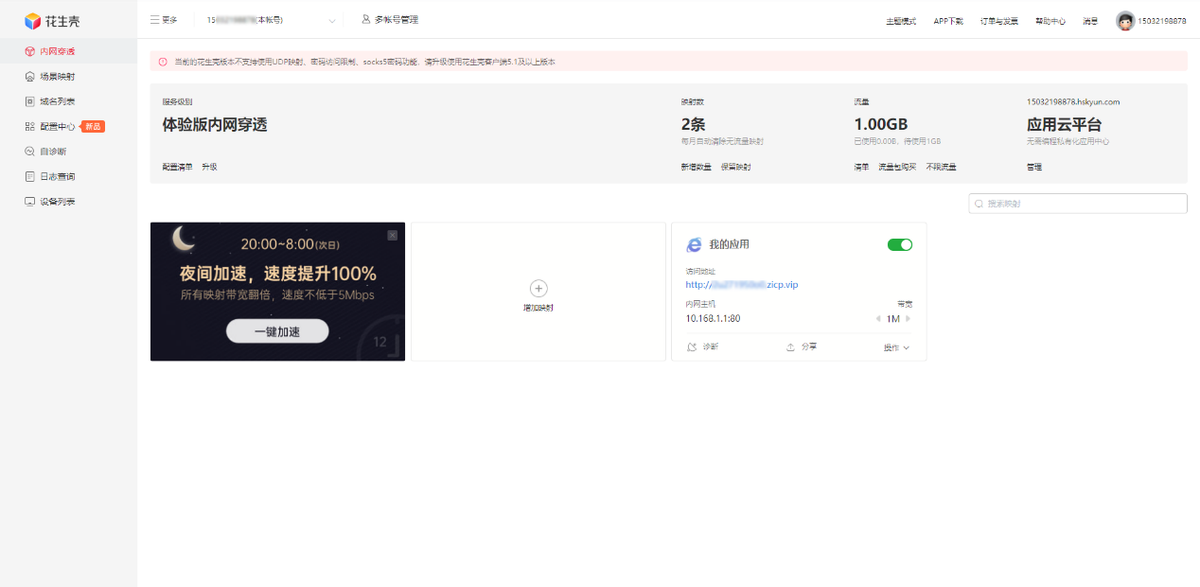Open 日志查询 in the sidebar
Screen dimensions: 1200x587
pos(56,177)
